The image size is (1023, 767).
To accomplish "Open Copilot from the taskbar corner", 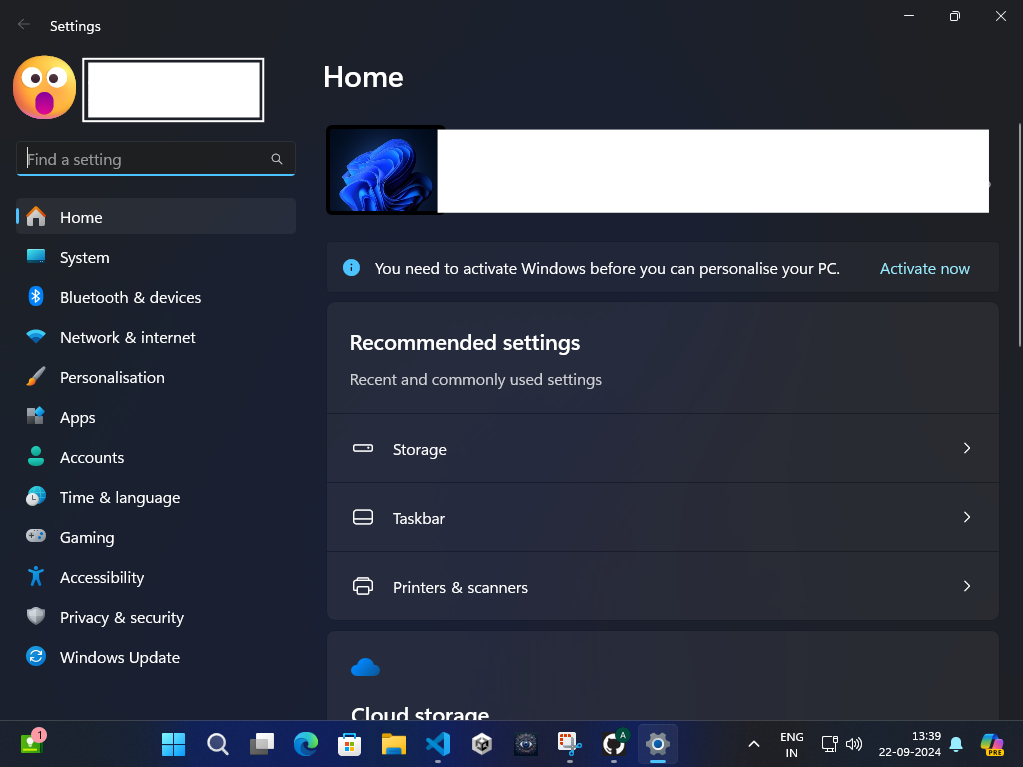I will coord(992,744).
